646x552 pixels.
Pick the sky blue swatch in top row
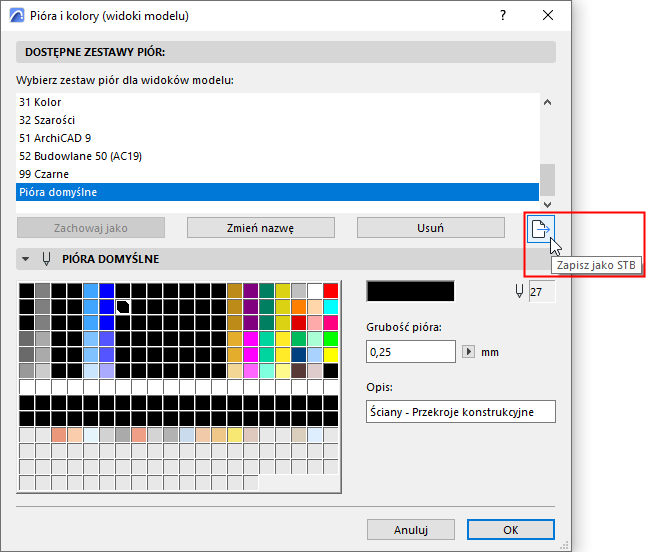coord(91,290)
